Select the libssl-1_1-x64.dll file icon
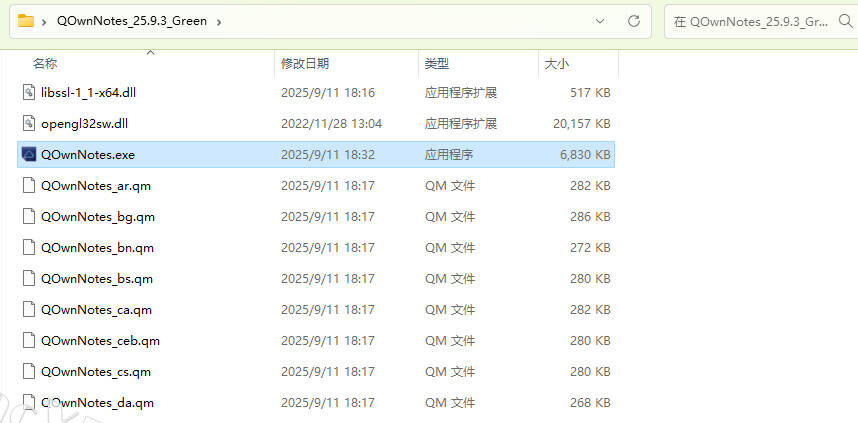 click(28, 92)
